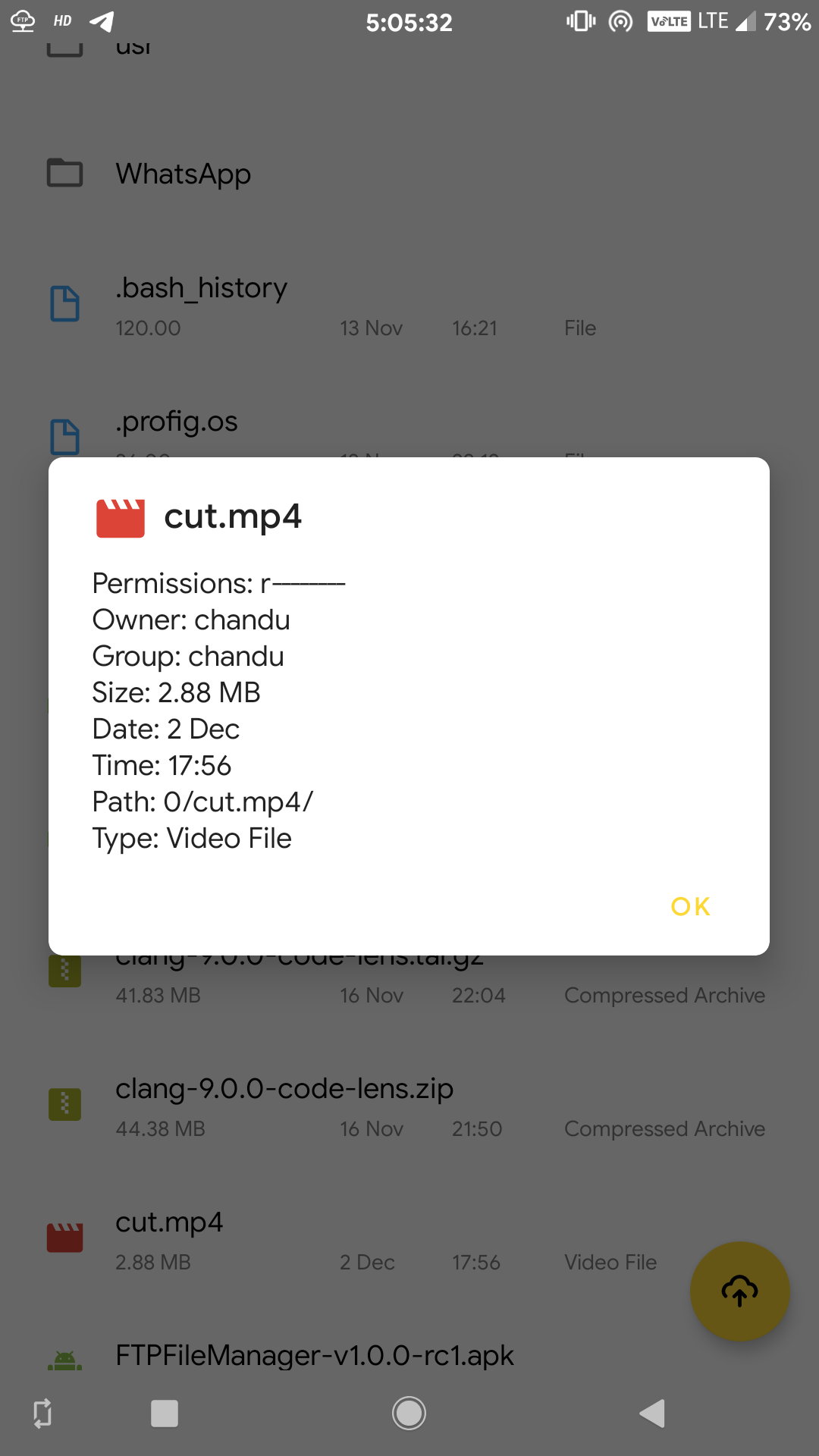Open the WhatsApp folder
This screenshot has width=819, height=1456.
point(184,174)
